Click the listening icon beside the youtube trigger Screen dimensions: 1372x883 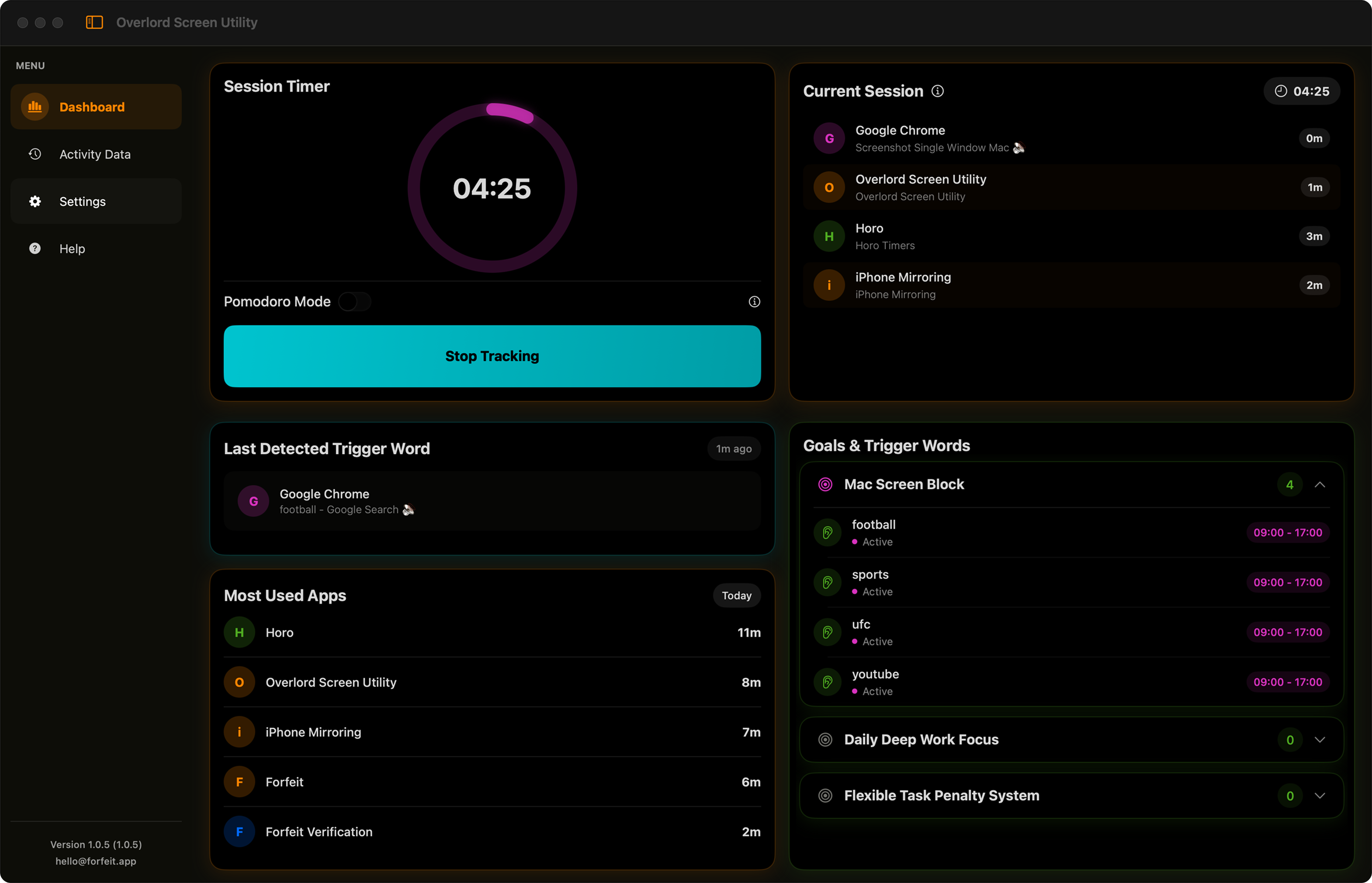827,682
